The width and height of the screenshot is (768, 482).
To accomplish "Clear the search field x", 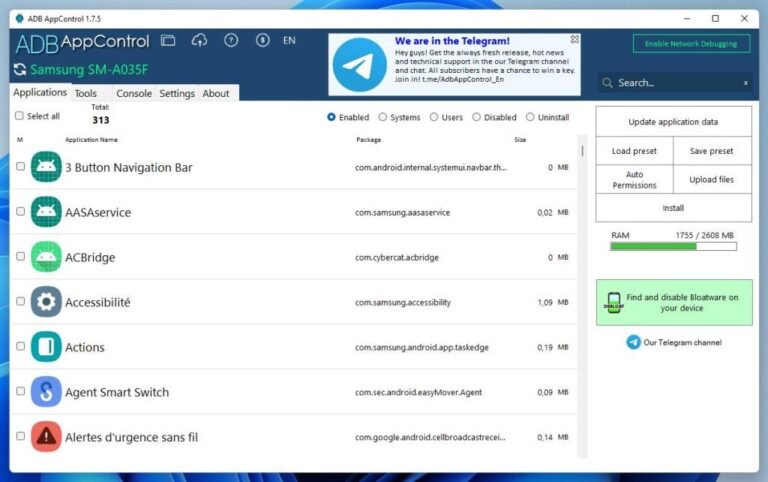I will click(x=745, y=83).
